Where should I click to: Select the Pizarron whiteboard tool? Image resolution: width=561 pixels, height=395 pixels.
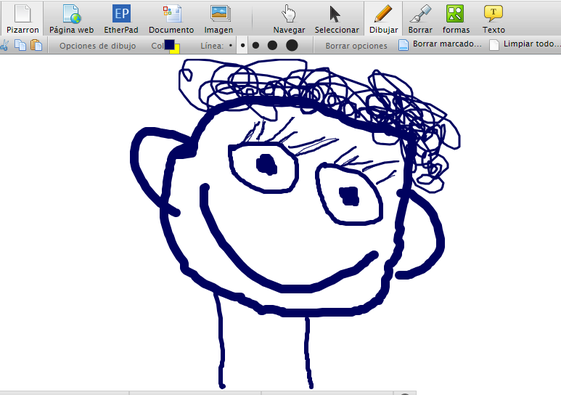coord(23,19)
